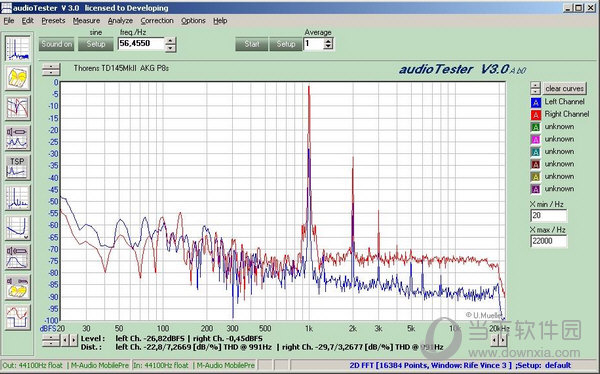Click the X max / Hz field
The height and width of the screenshot is (374, 600).
click(548, 241)
